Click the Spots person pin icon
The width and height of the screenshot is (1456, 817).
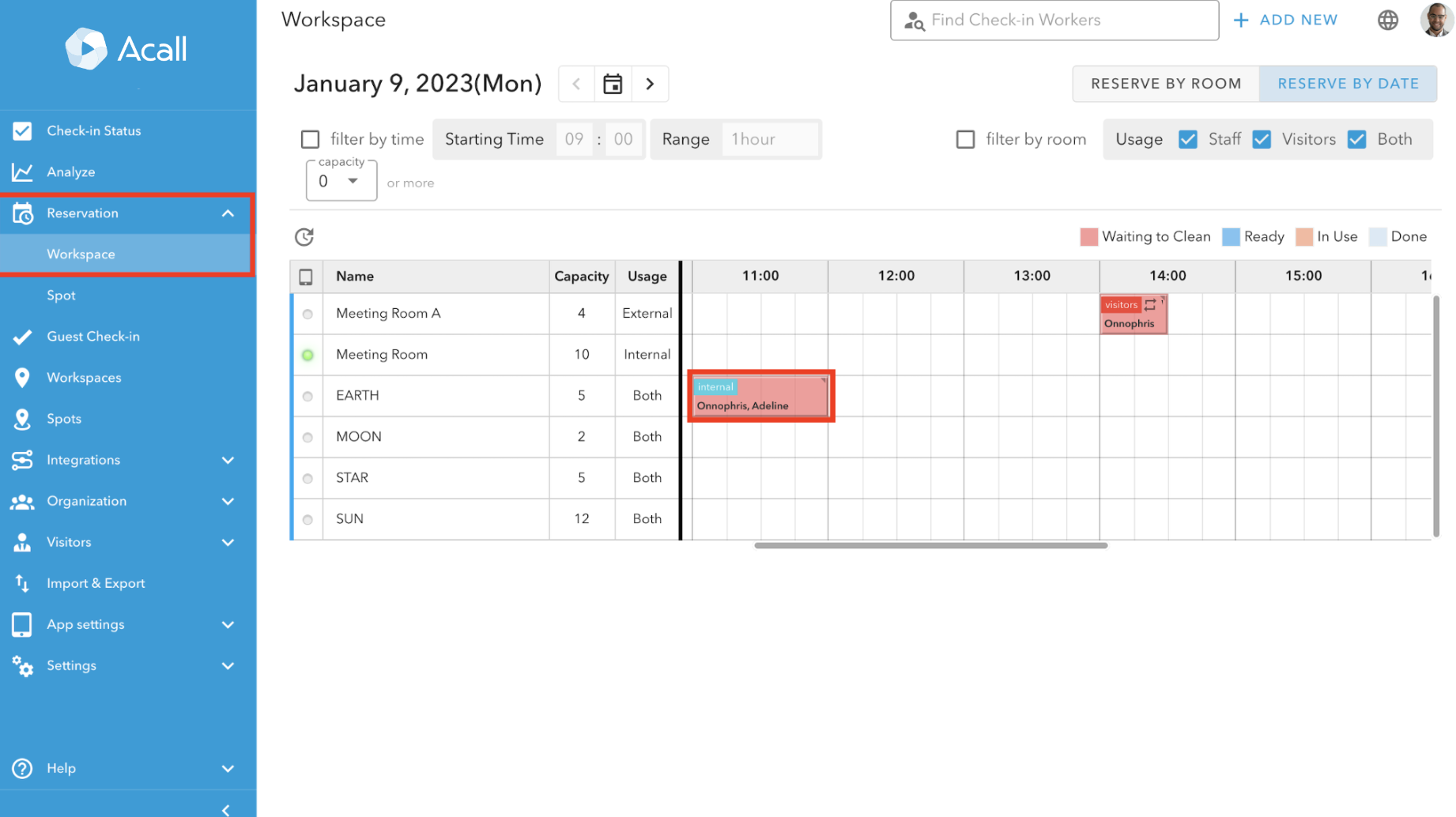22,419
